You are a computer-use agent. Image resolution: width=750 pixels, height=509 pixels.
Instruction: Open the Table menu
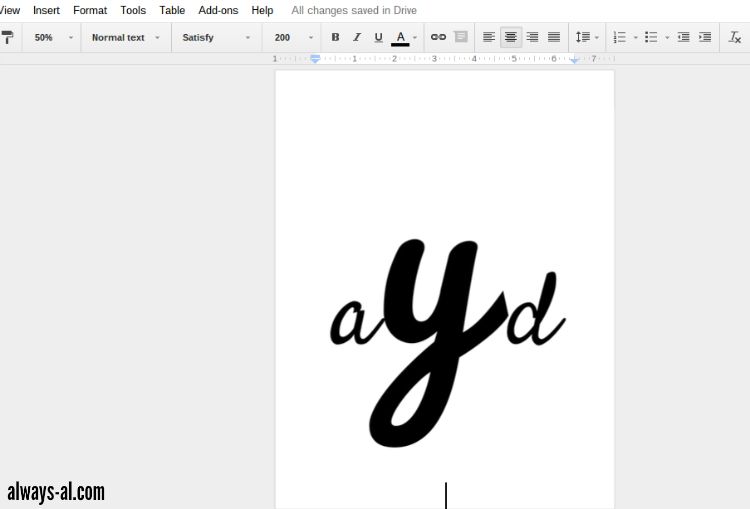tap(172, 10)
